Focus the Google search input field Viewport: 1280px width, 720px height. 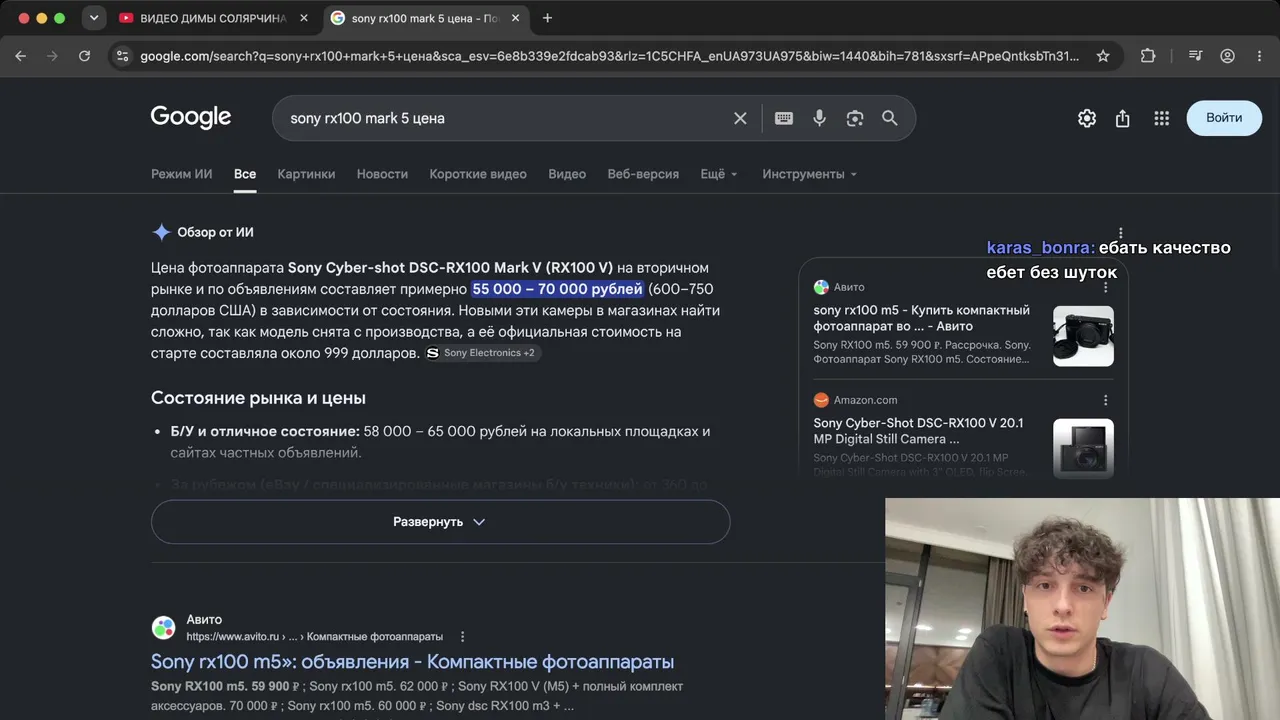[x=505, y=118]
